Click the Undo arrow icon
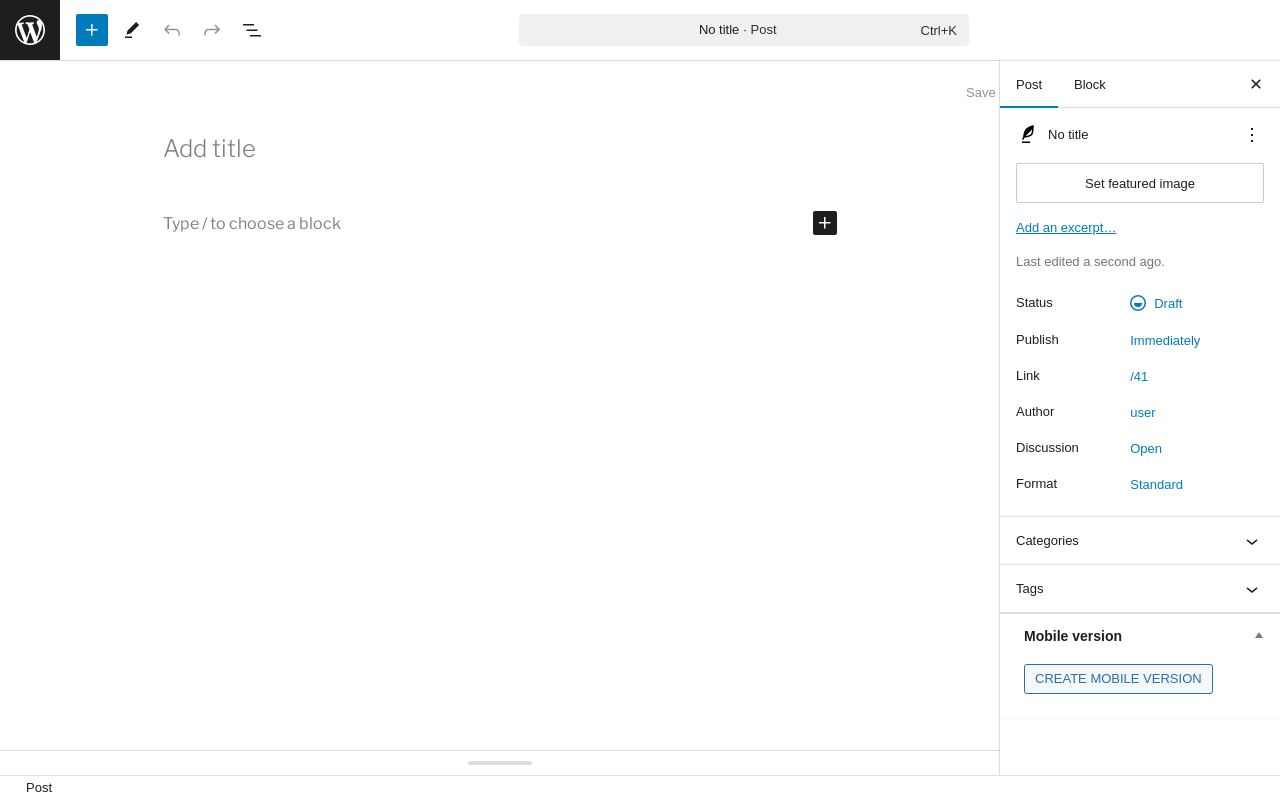Viewport: 1280px width, 800px height. click(x=172, y=30)
